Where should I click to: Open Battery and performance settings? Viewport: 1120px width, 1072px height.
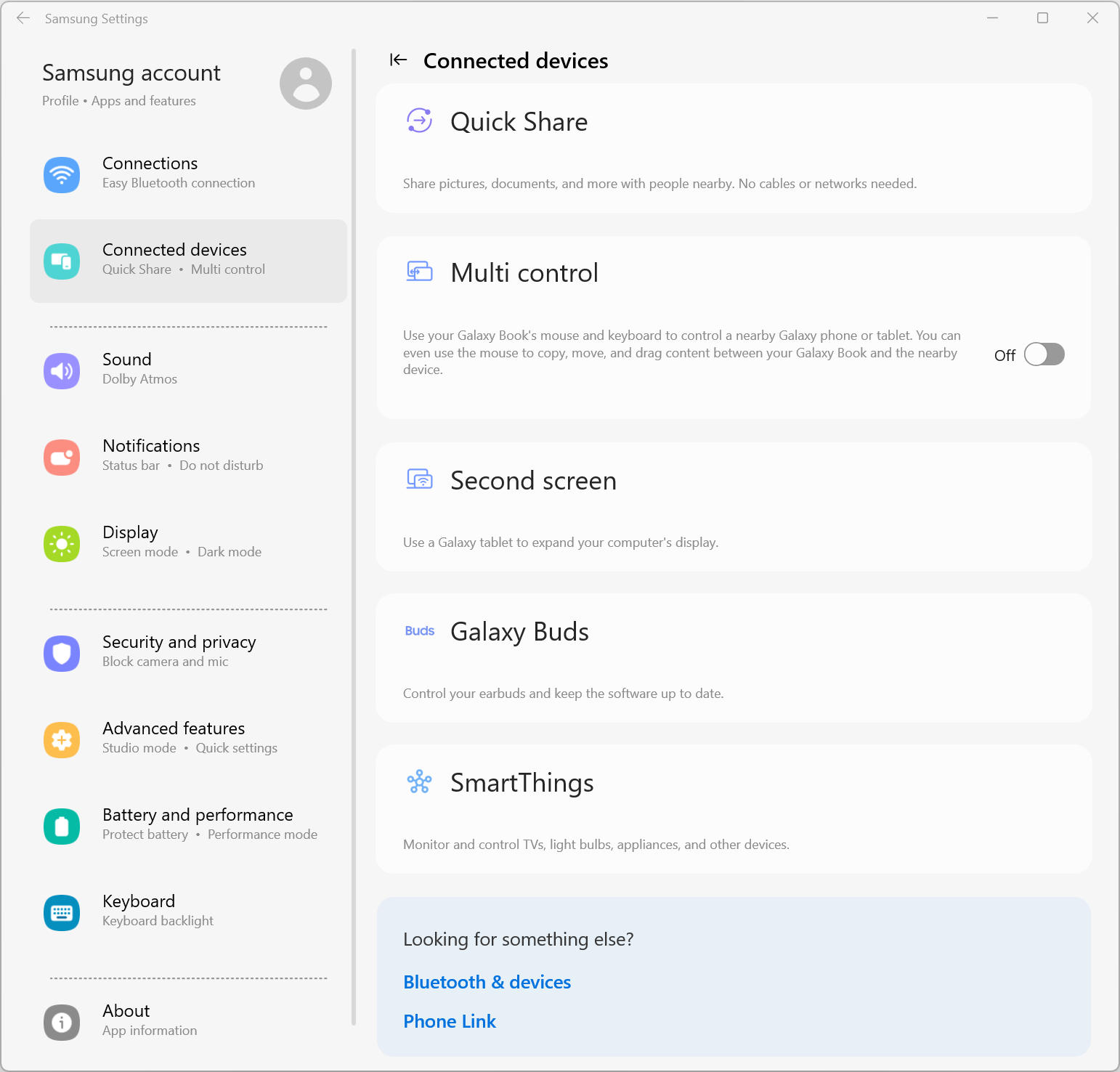[189, 827]
